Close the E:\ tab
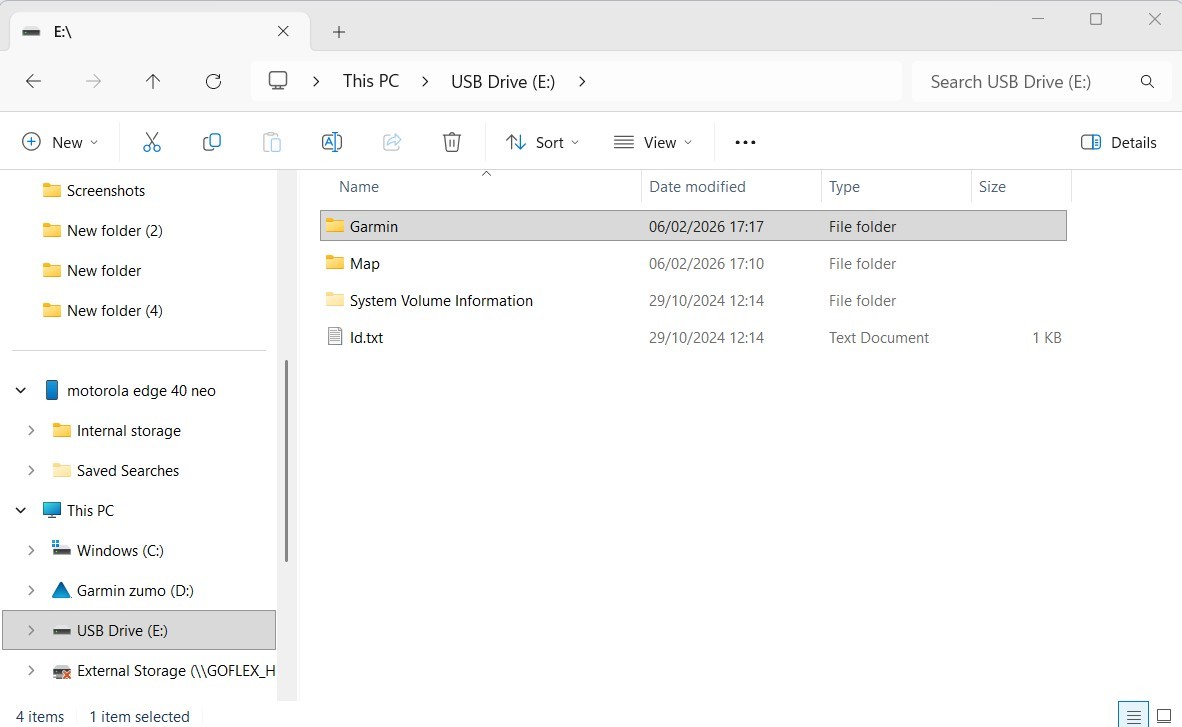 tap(283, 31)
